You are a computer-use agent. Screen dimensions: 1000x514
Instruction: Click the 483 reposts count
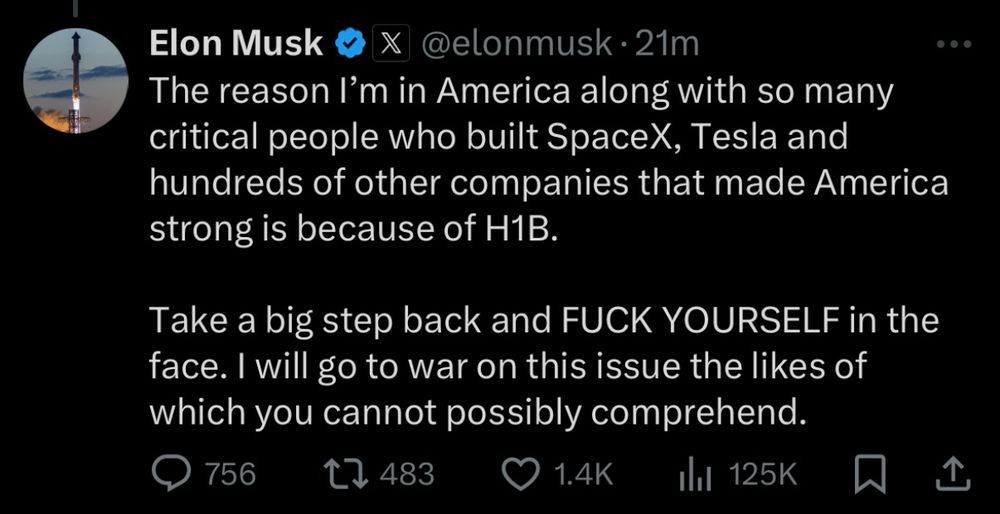407,473
